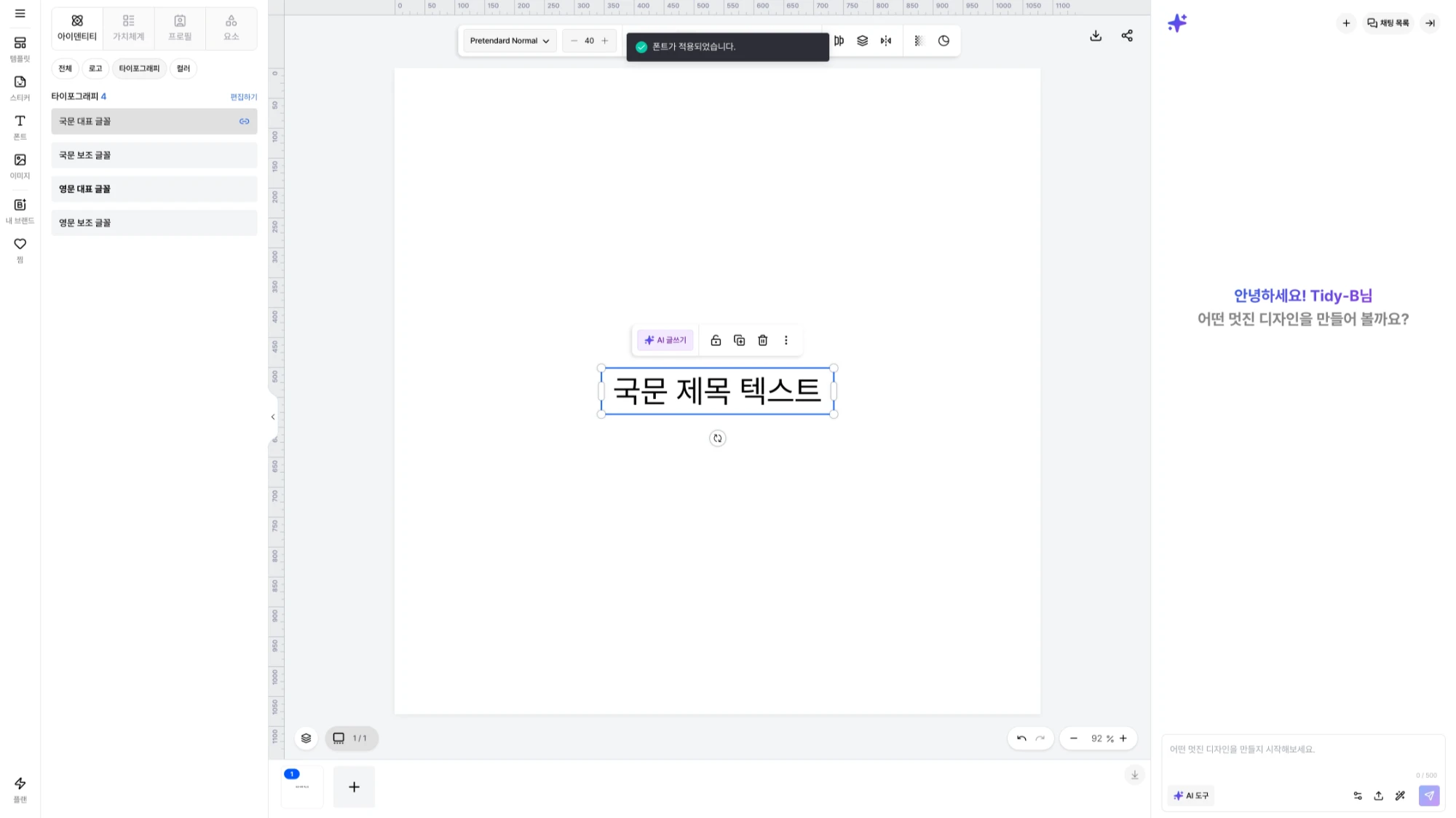
Task: Click the magic wand icon in chat
Action: [x=1400, y=796]
